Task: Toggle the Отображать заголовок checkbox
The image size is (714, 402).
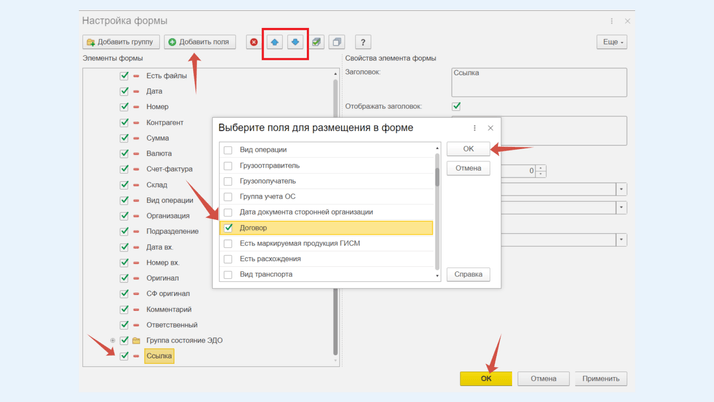Action: (456, 106)
